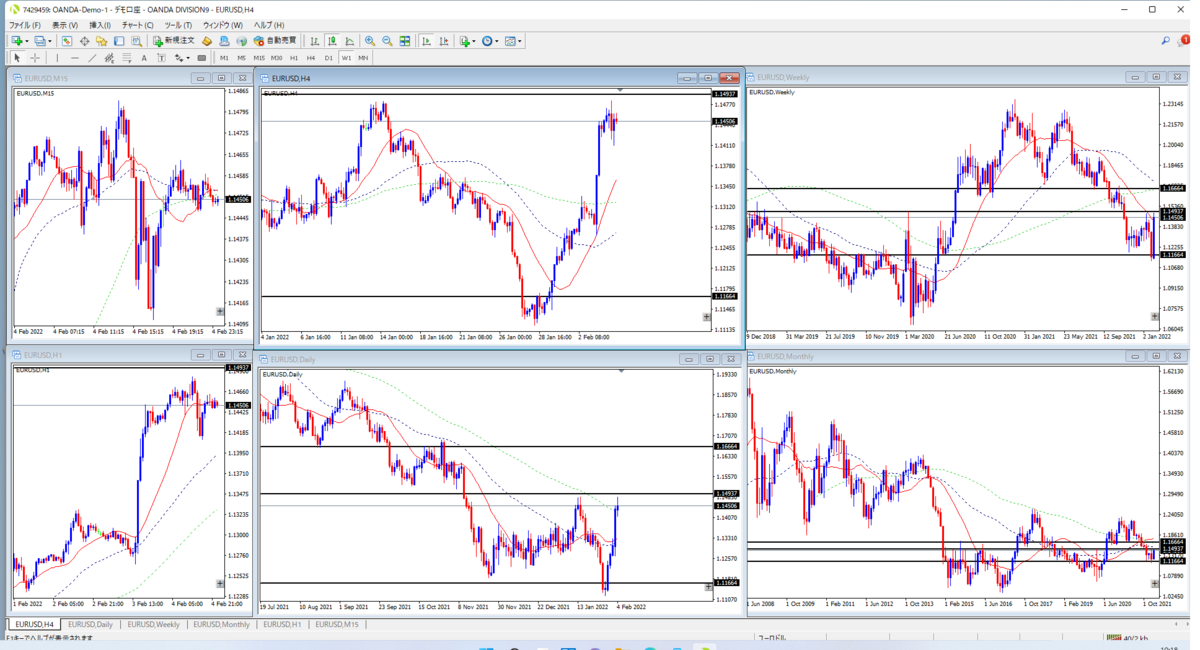Select the equidistant channel tool
Viewport: 1200px width, 650px height.
(109, 58)
